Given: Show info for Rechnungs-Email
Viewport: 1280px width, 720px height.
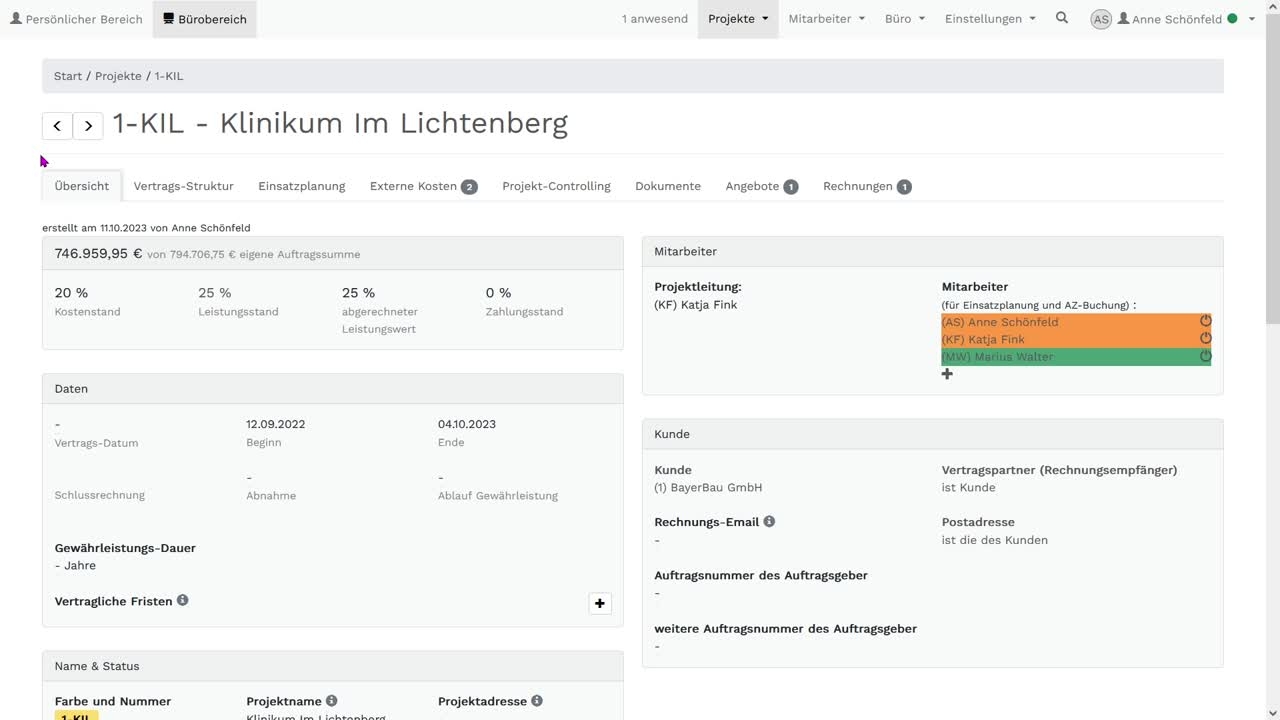Looking at the screenshot, I should (769, 521).
